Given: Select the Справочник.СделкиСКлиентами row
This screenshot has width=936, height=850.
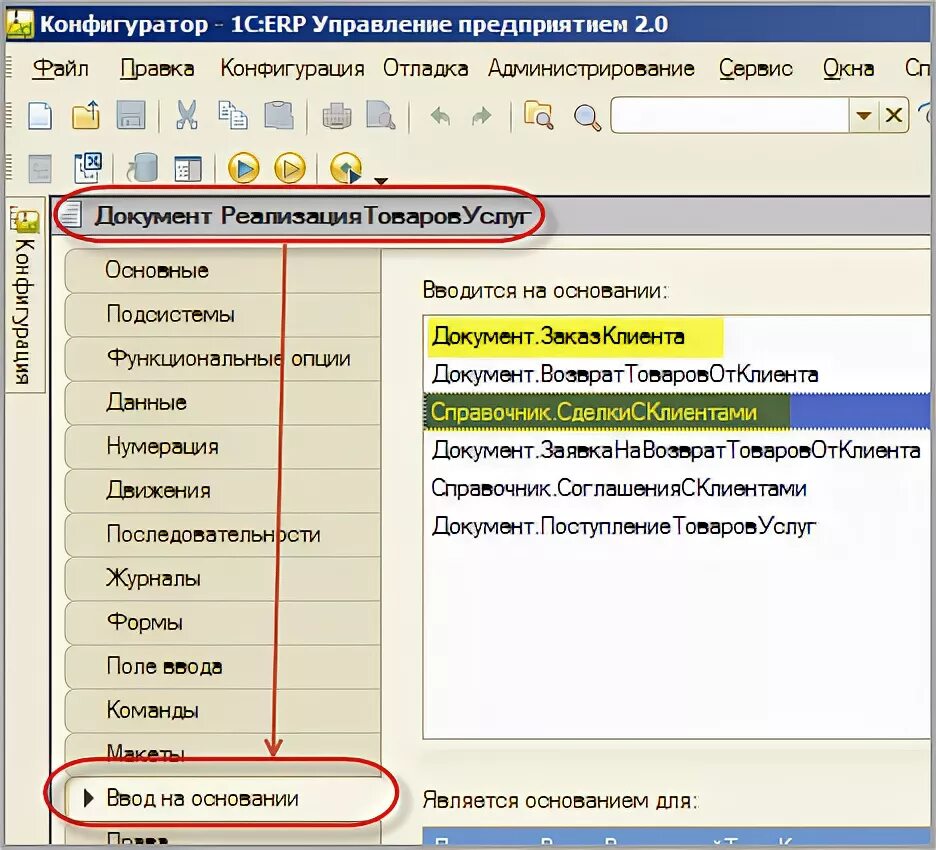Looking at the screenshot, I should pos(676,412).
